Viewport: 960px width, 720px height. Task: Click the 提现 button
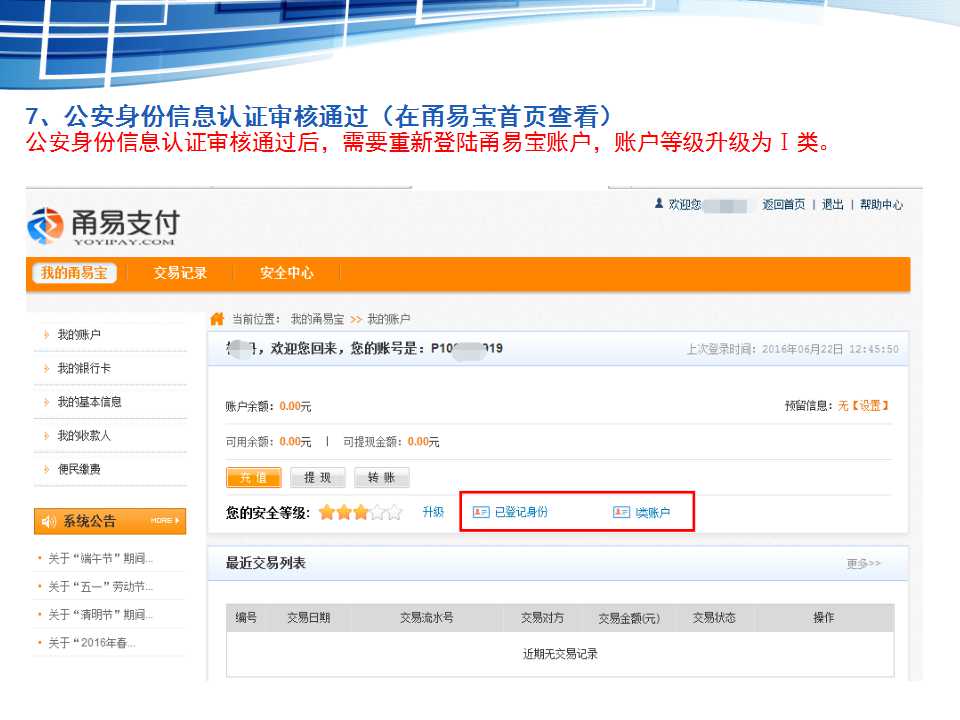pos(318,478)
